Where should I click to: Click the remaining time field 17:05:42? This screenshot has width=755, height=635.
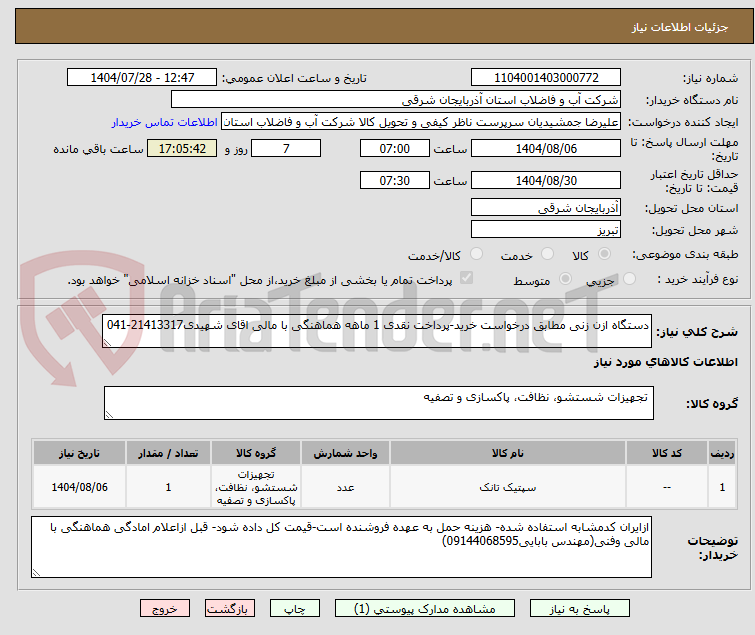[182, 148]
